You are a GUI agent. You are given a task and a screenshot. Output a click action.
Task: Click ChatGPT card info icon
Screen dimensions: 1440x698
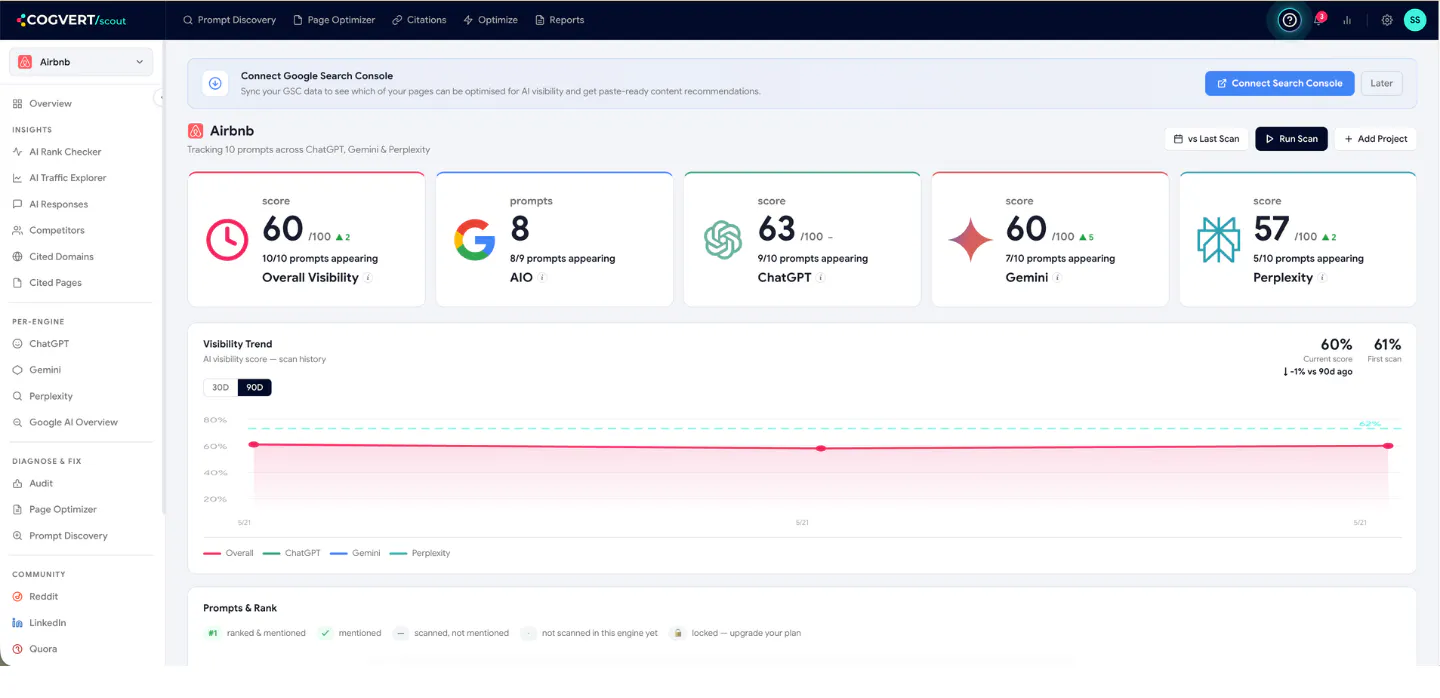tap(821, 278)
